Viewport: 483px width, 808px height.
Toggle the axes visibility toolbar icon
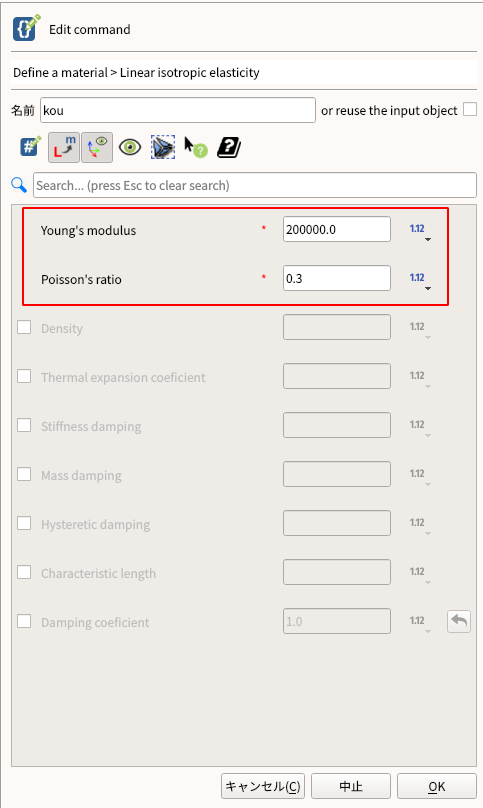tap(97, 147)
